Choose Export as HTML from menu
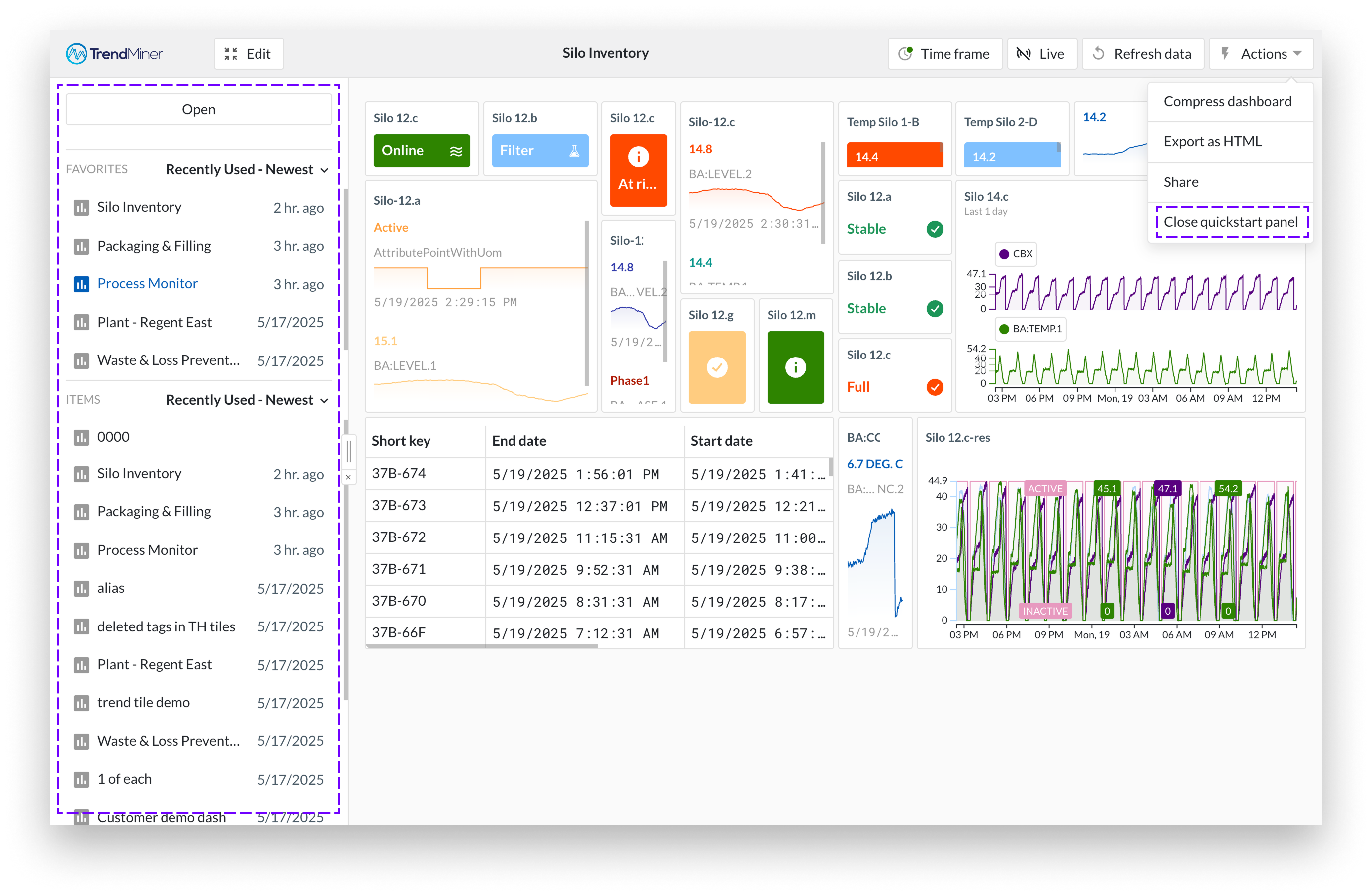Image resolution: width=1372 pixels, height=895 pixels. [x=1212, y=141]
